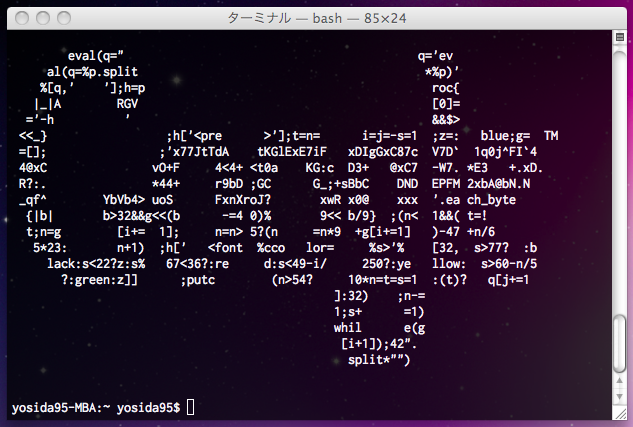Click the 'RGV' text near top left

[x=127, y=103]
